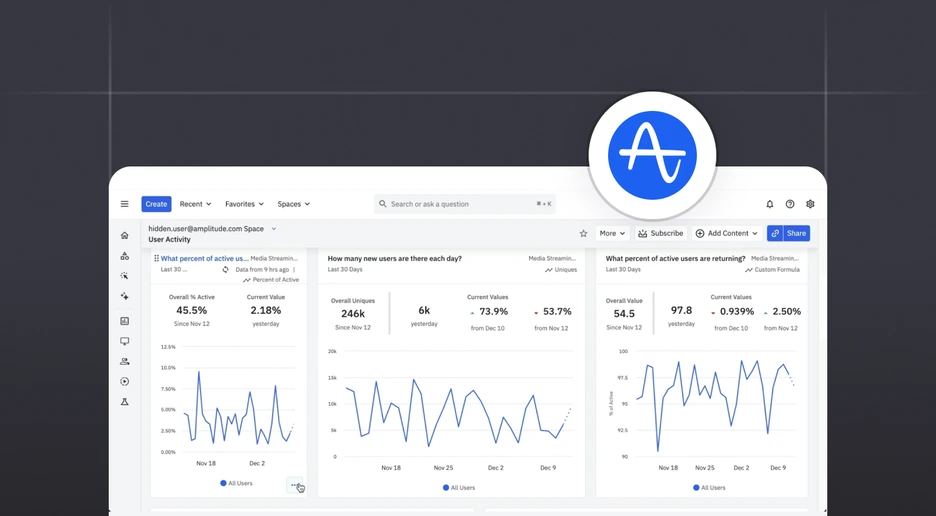Open the settings gear icon

810,204
